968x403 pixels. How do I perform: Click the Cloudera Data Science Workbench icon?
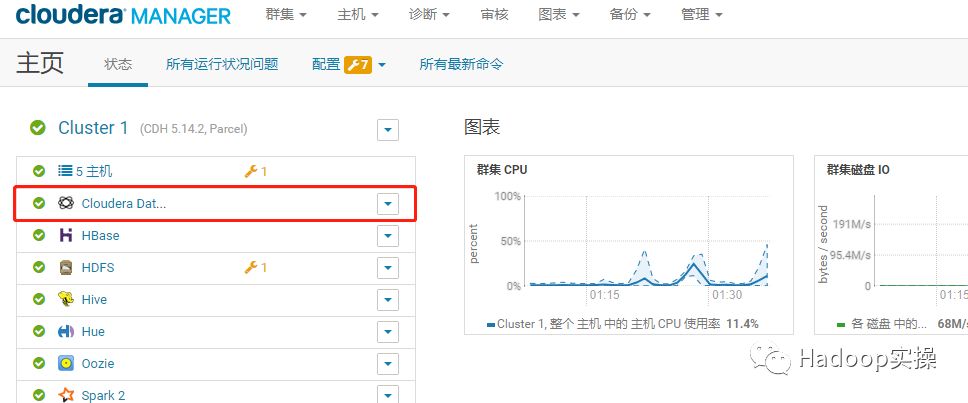click(66, 203)
